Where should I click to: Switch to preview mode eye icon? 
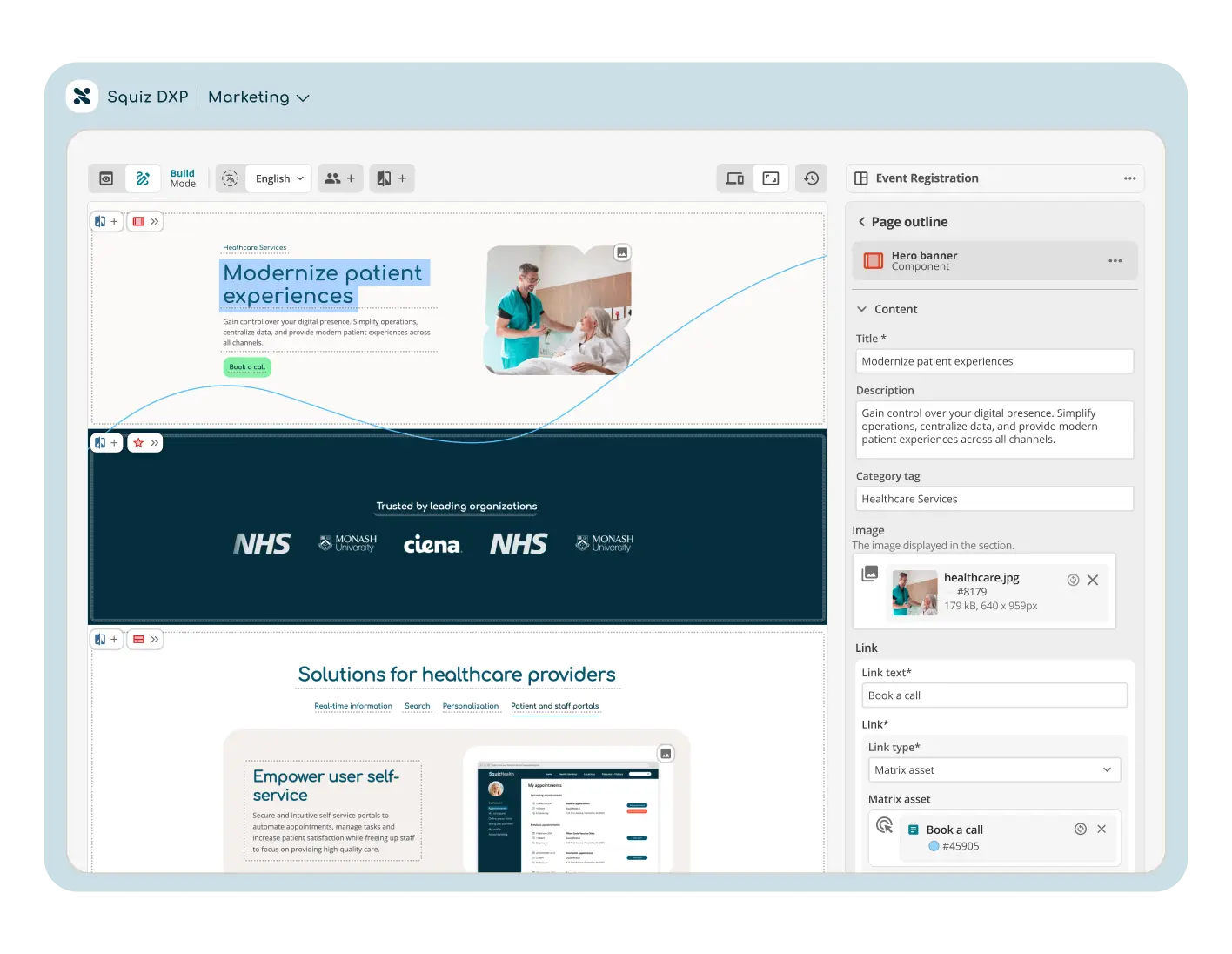[106, 178]
